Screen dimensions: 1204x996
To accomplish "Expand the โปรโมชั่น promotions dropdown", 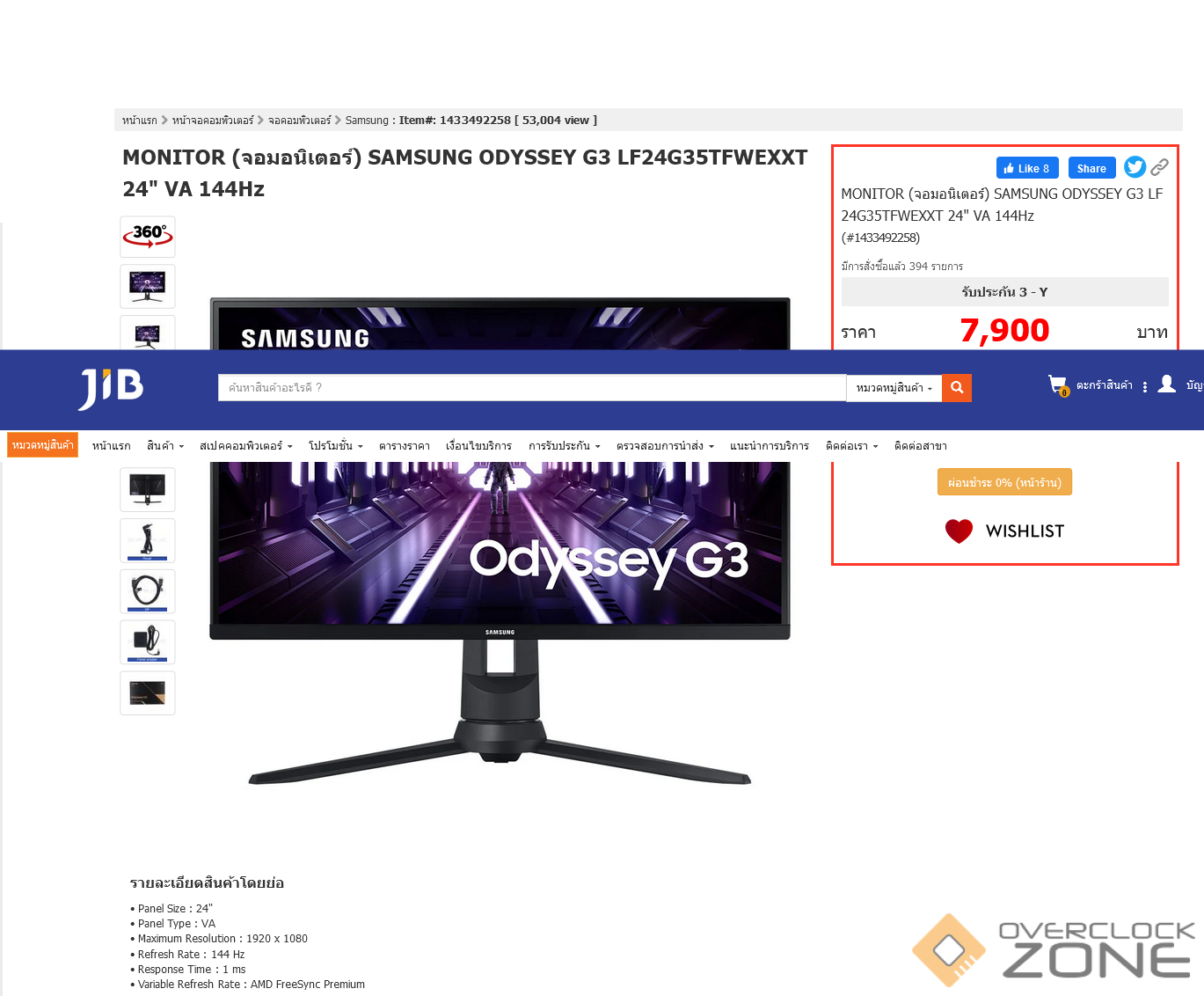I will (x=335, y=446).
